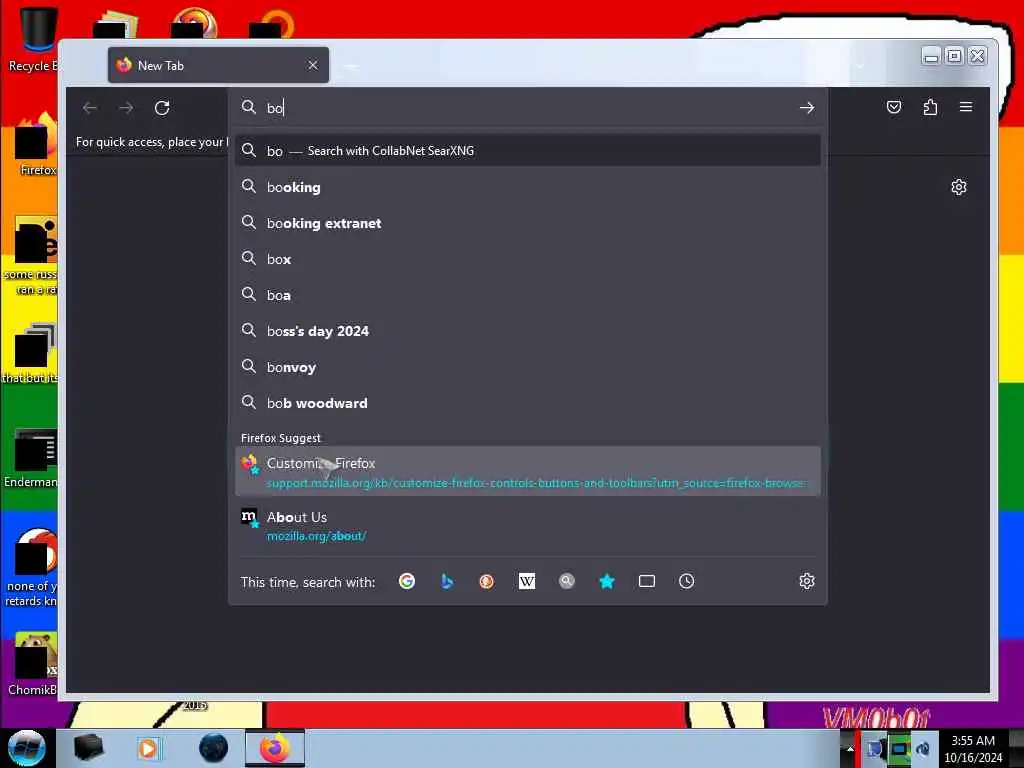Click the Forward navigation arrow
The image size is (1024, 768).
(126, 108)
